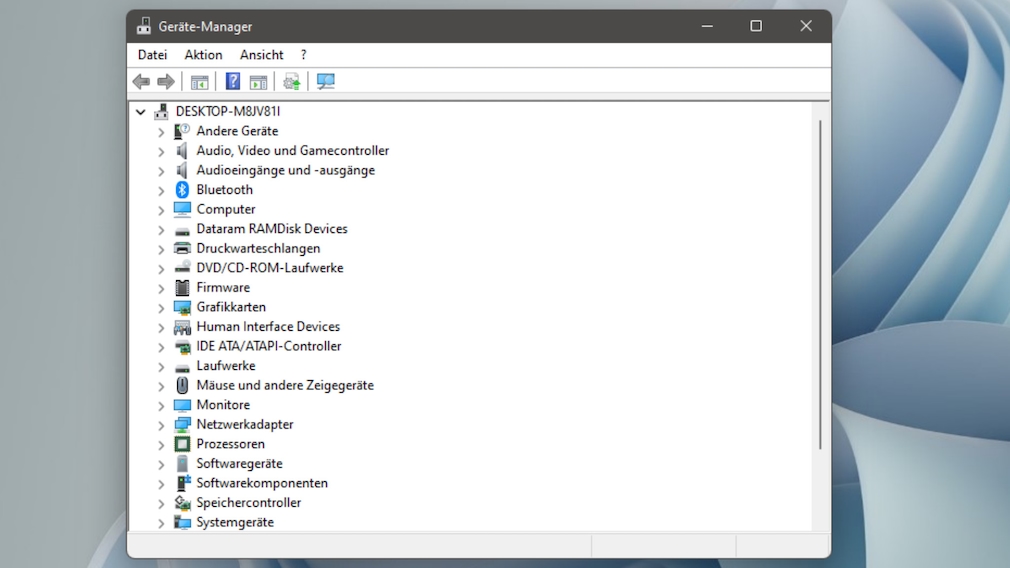Screen dimensions: 1010x568
Task: Click the update driver toolbar icon
Action: point(292,81)
